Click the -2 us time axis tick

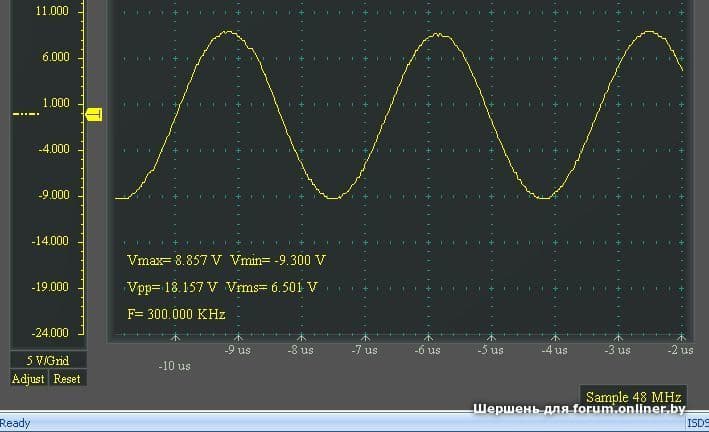coord(680,350)
